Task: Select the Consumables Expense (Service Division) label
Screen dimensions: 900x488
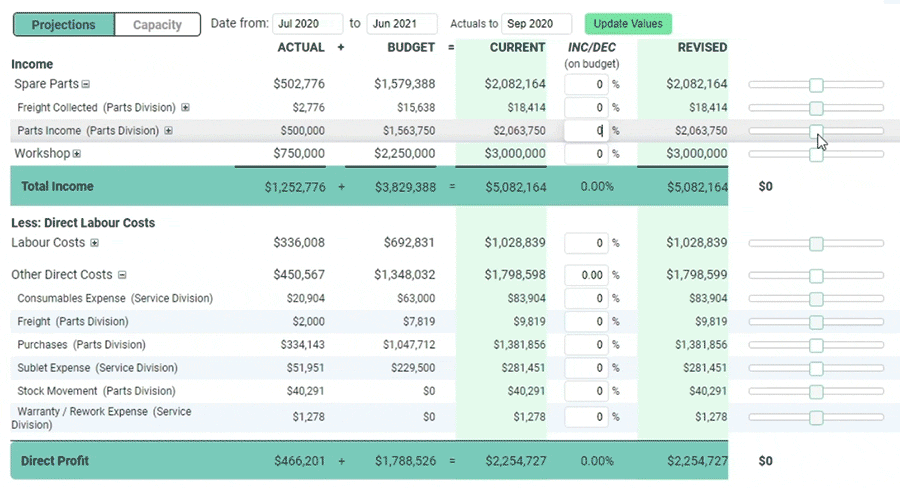Action: click(x=115, y=298)
